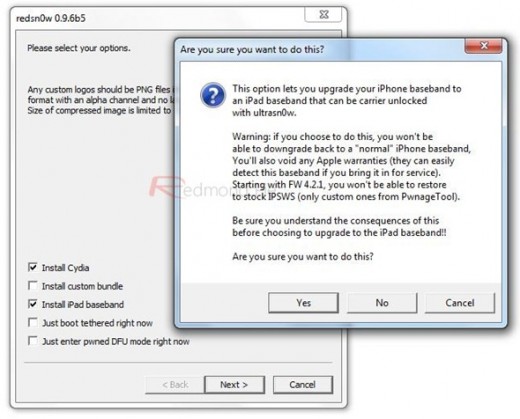
Task: Click Cancel in the confirmation dialog
Action: 460,303
